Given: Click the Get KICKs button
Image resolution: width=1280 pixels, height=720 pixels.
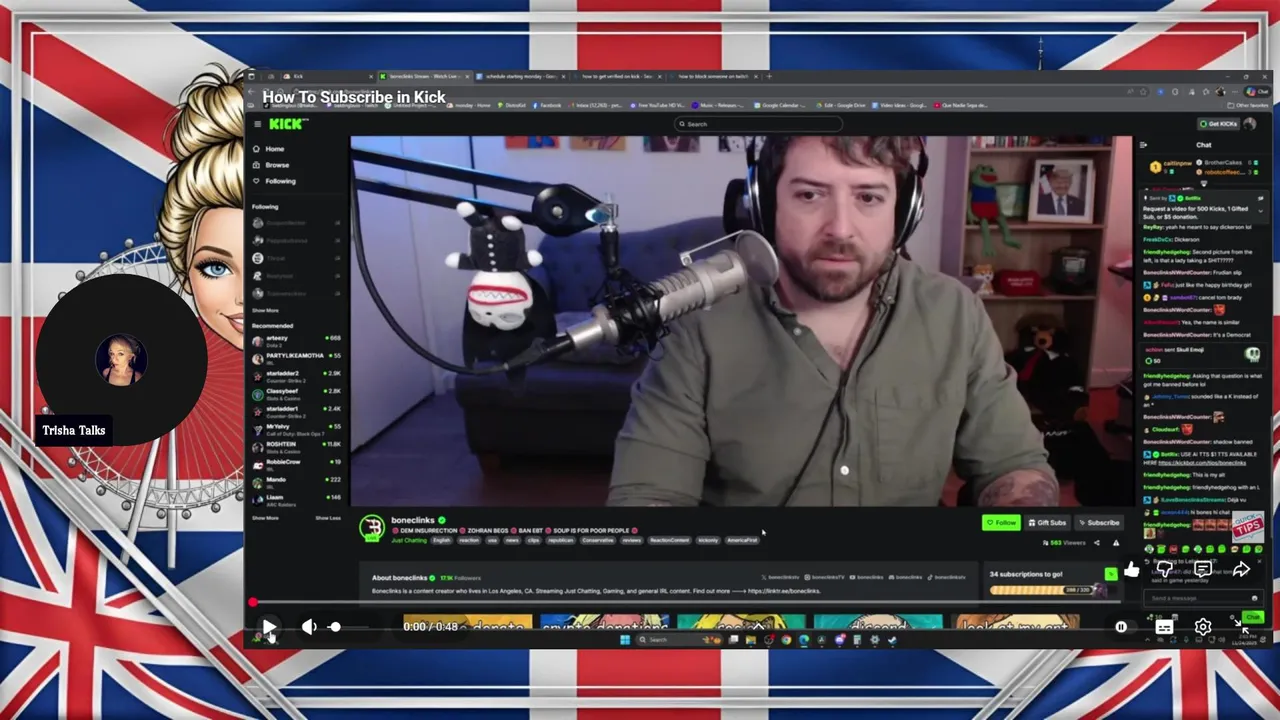Looking at the screenshot, I should 1218,124.
